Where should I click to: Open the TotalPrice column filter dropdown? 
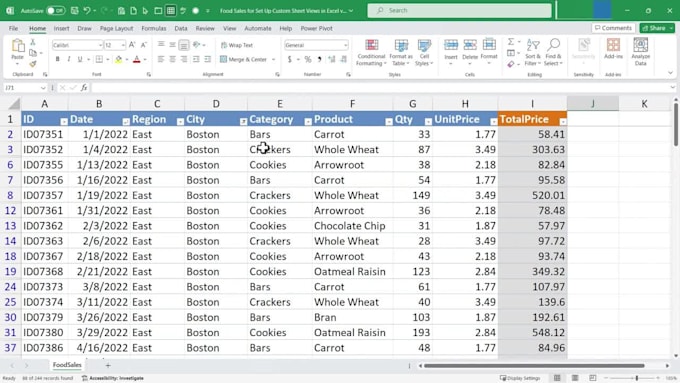(x=563, y=122)
